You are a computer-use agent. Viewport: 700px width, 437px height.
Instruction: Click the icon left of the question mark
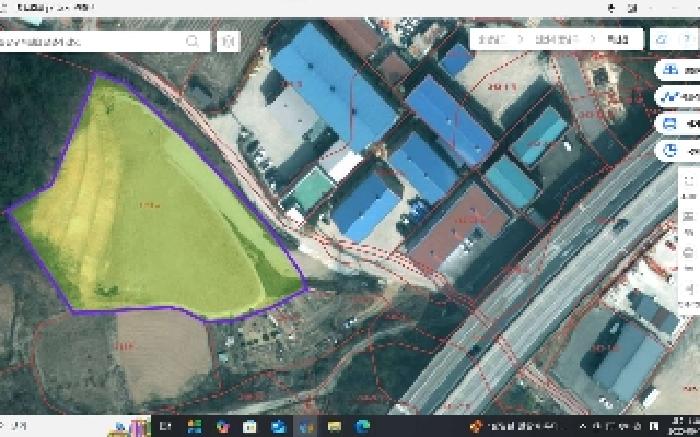click(x=662, y=39)
